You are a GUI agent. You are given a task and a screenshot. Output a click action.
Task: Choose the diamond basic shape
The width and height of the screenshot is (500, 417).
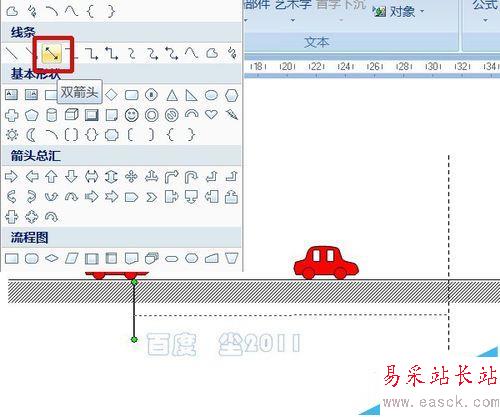111,95
